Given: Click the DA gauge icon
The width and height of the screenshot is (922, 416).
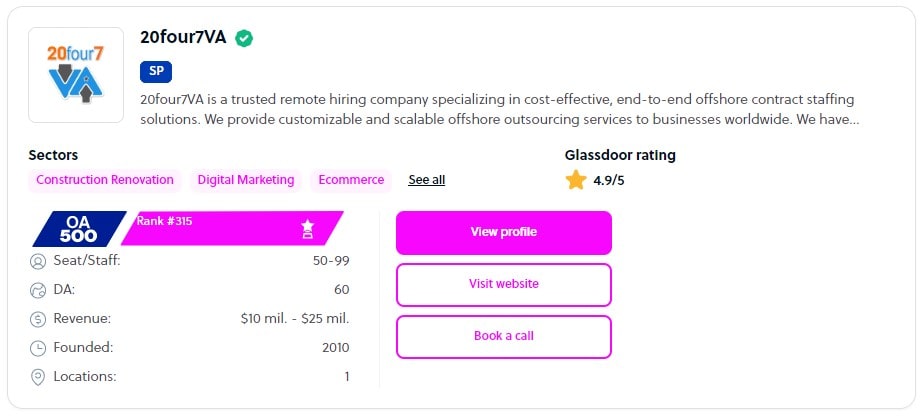Looking at the screenshot, I should coord(38,291).
